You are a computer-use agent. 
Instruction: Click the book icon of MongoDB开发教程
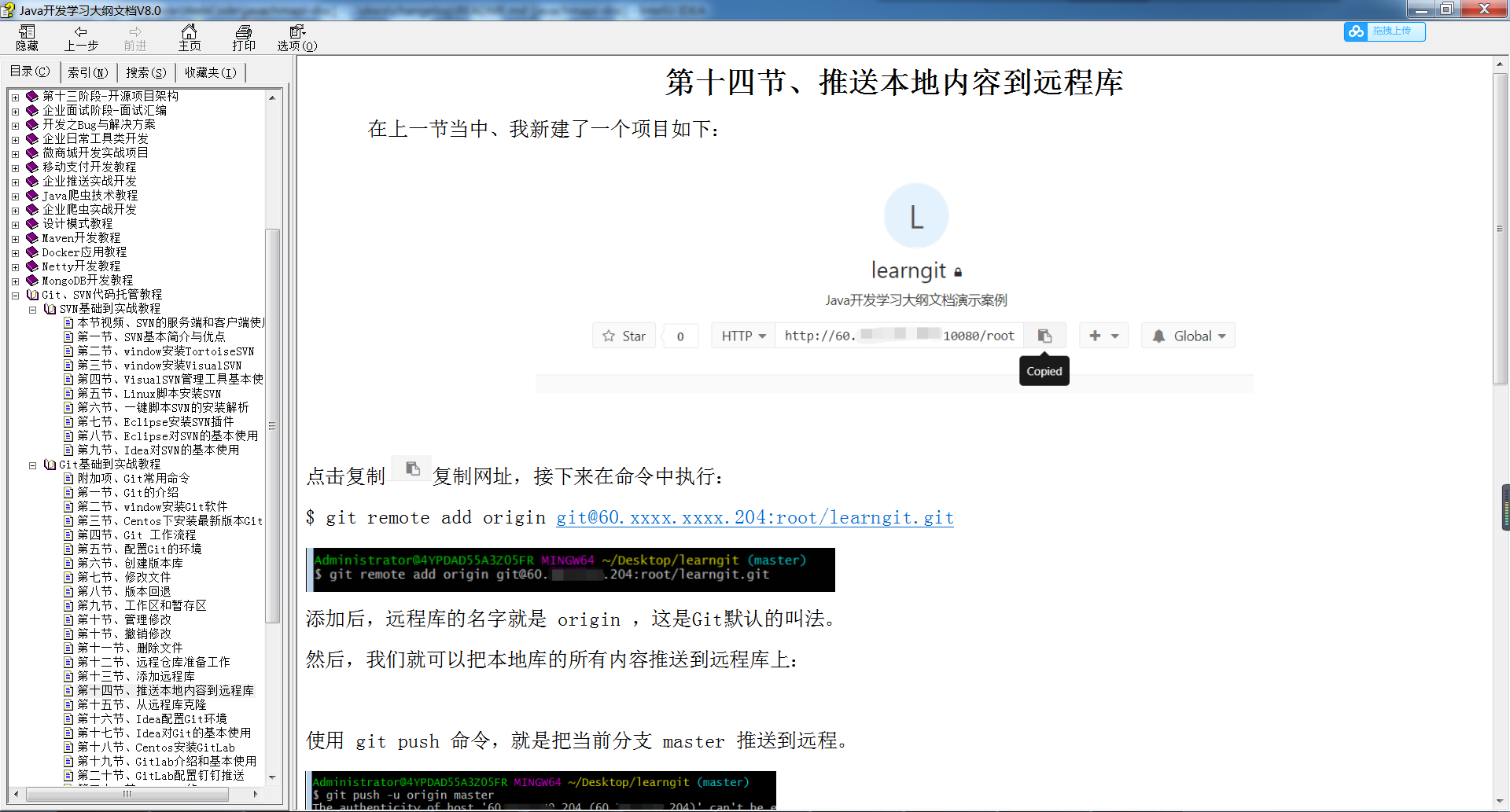(32, 280)
